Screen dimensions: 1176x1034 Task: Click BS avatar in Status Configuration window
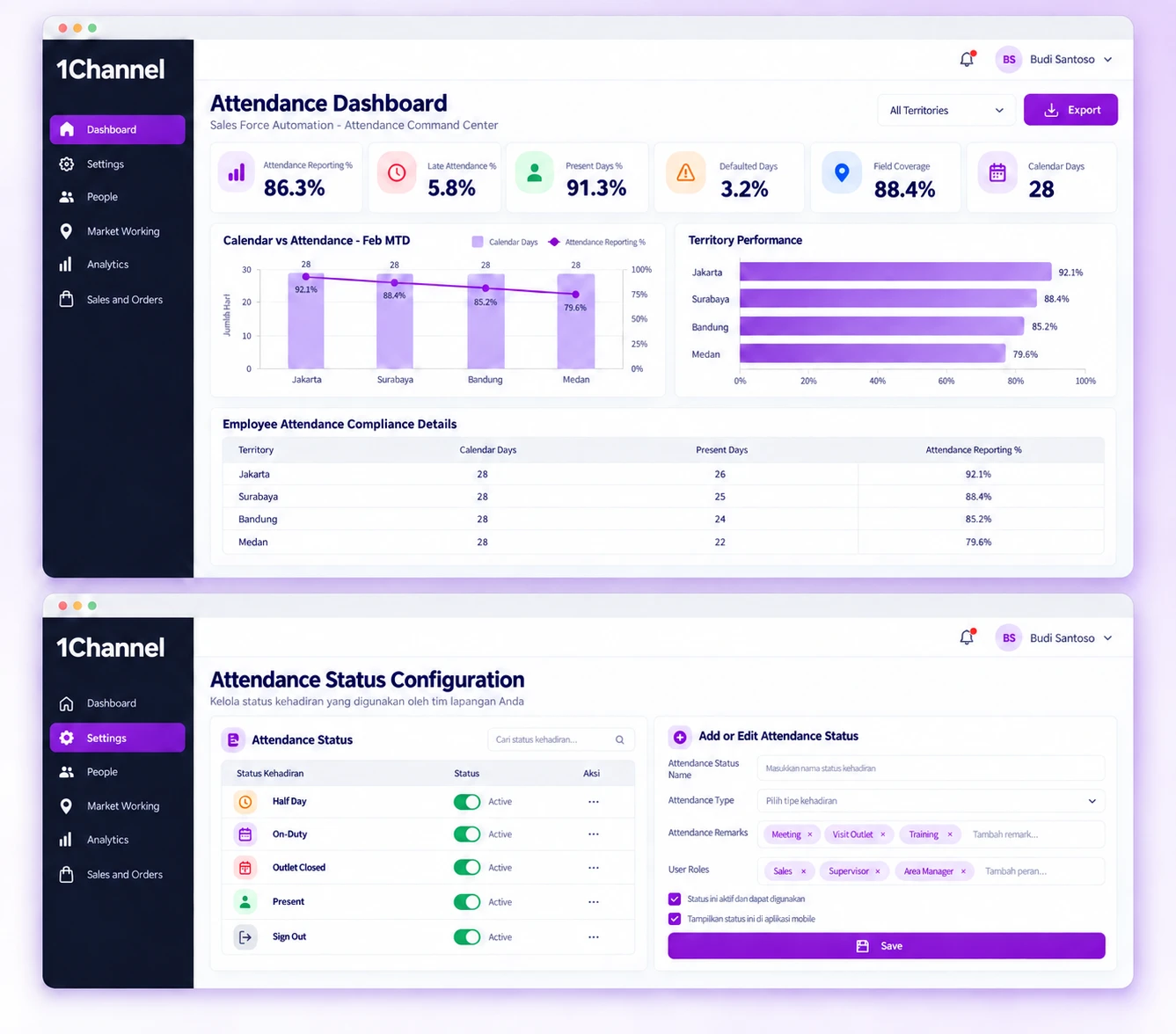click(x=1009, y=637)
